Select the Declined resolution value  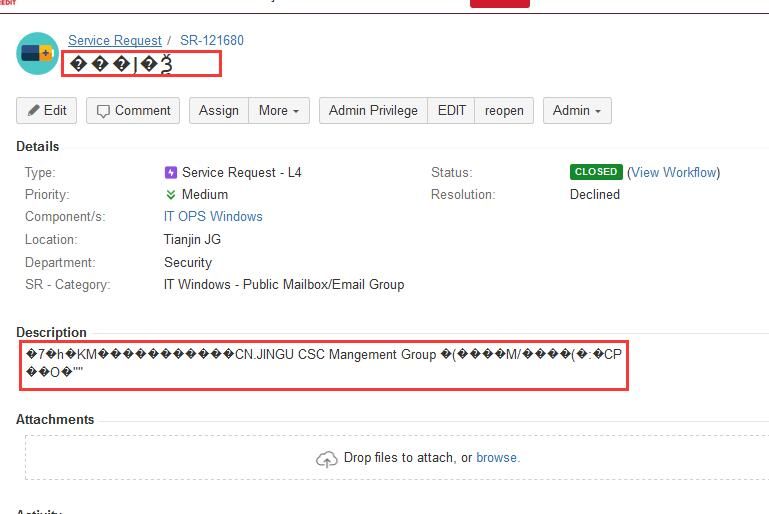[x=595, y=194]
